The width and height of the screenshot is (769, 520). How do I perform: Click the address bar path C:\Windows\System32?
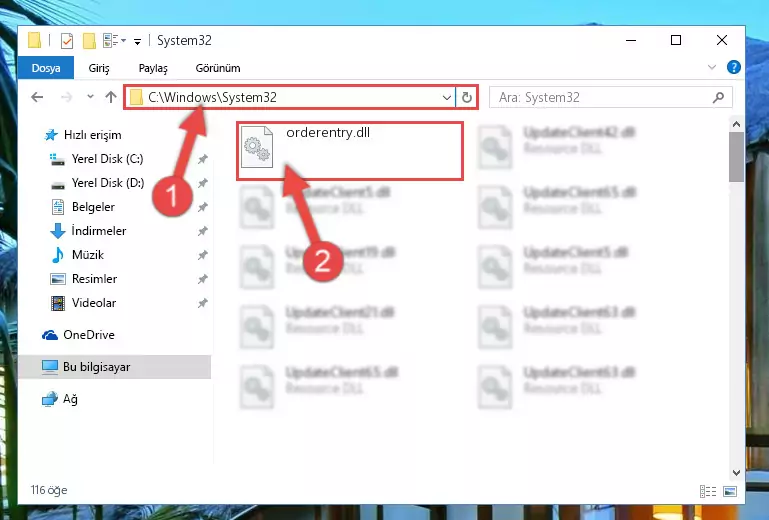tap(212, 97)
